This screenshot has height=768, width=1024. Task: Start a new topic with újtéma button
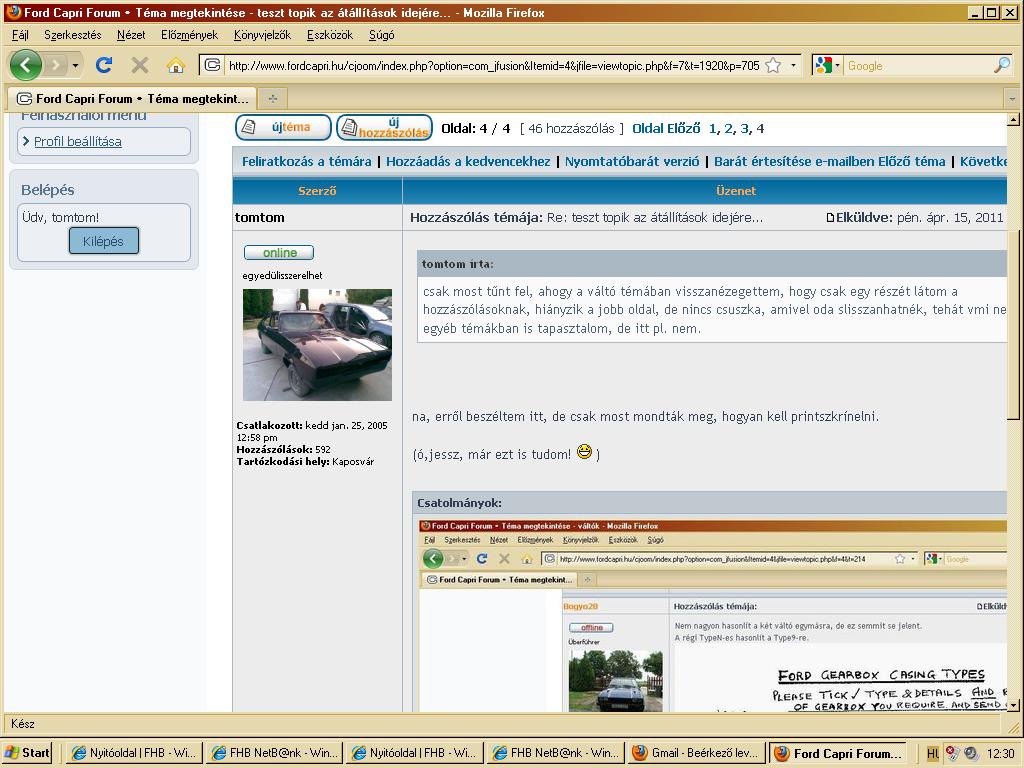(283, 128)
